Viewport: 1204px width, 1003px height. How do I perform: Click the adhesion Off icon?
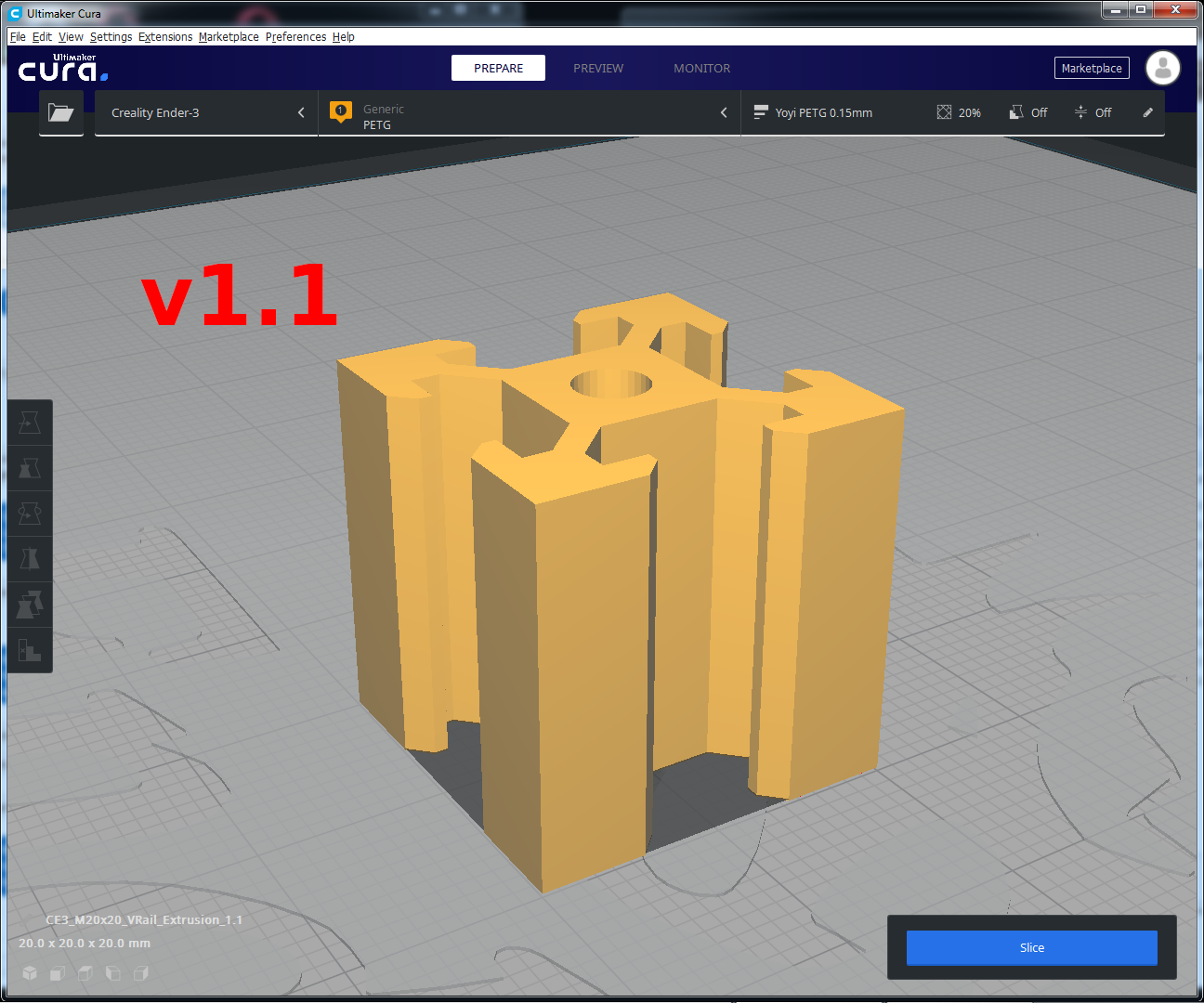1080,112
